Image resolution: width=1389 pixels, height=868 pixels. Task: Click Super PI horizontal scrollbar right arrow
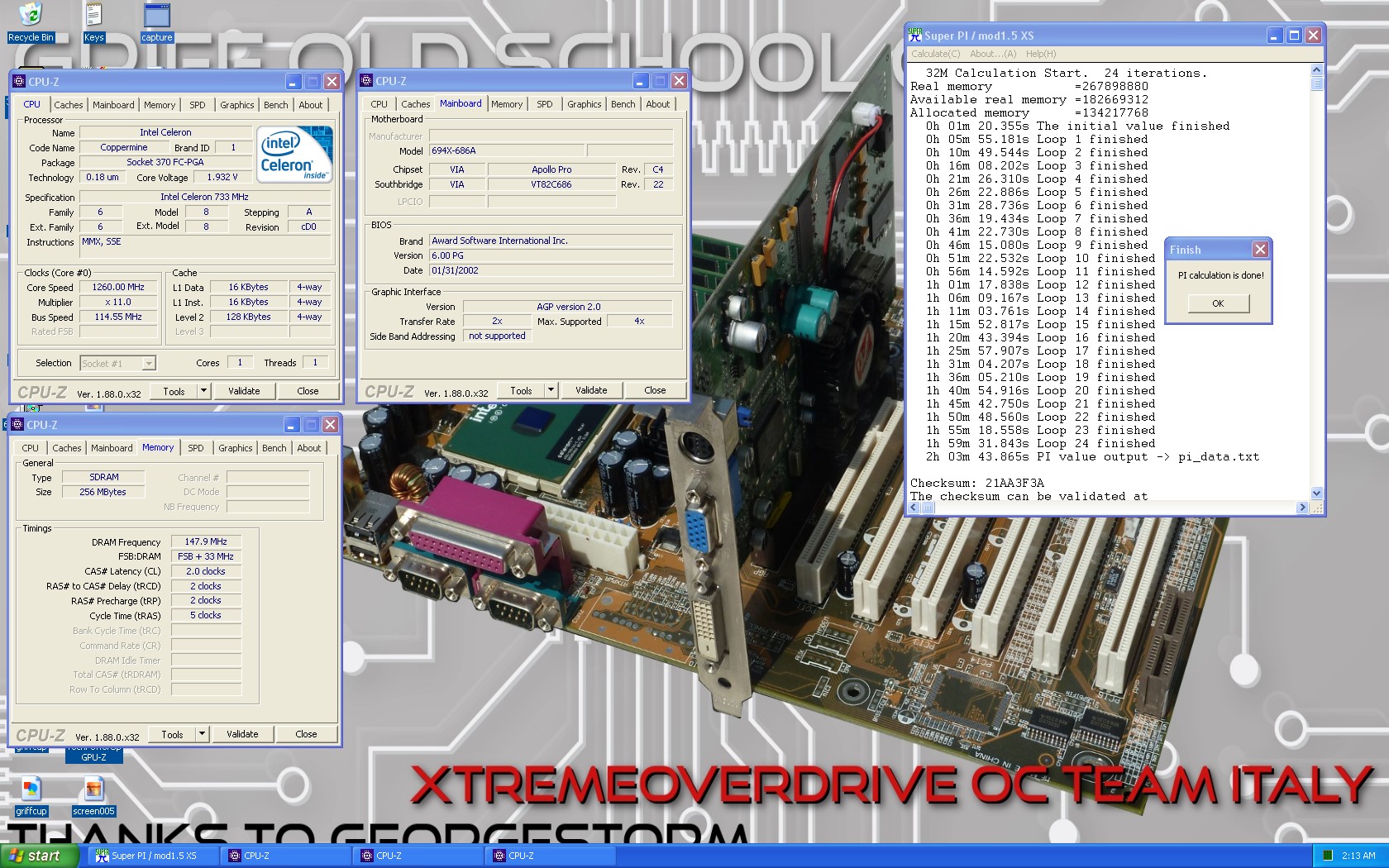coord(1303,508)
